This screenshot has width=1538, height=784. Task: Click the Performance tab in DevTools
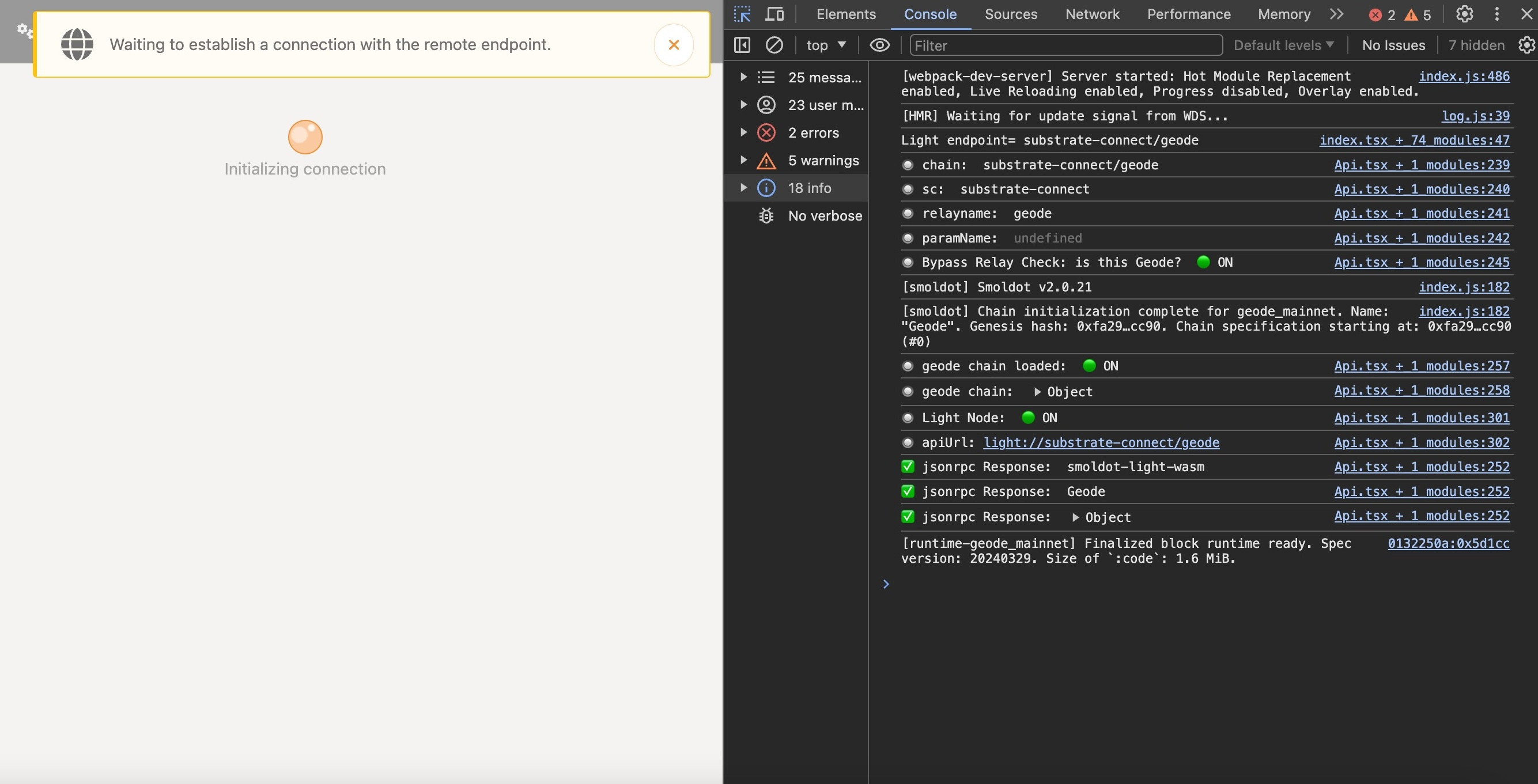coord(1189,14)
